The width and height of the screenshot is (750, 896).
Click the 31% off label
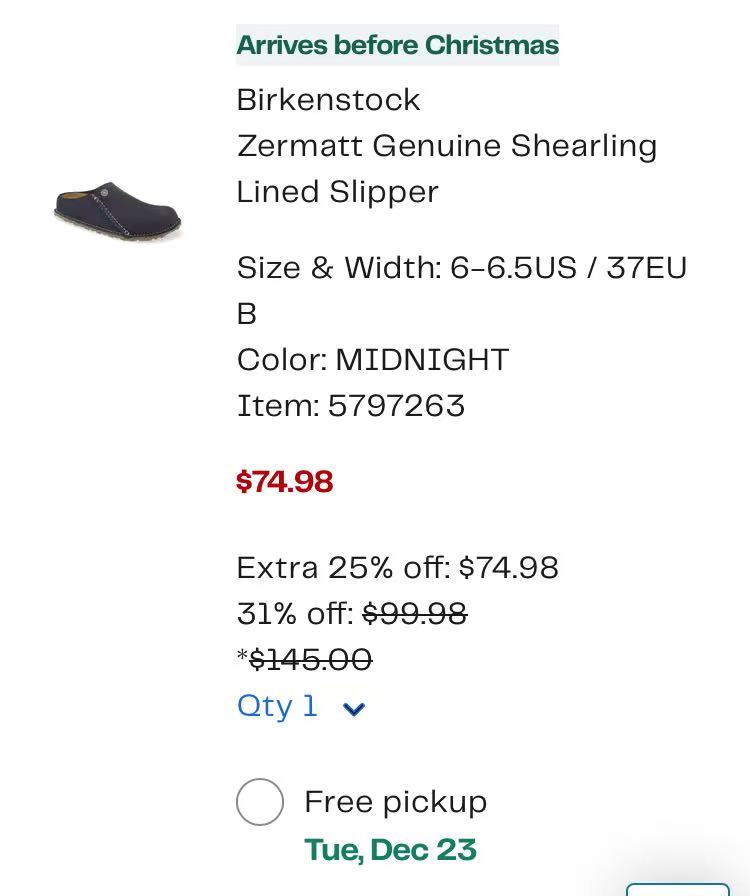296,614
